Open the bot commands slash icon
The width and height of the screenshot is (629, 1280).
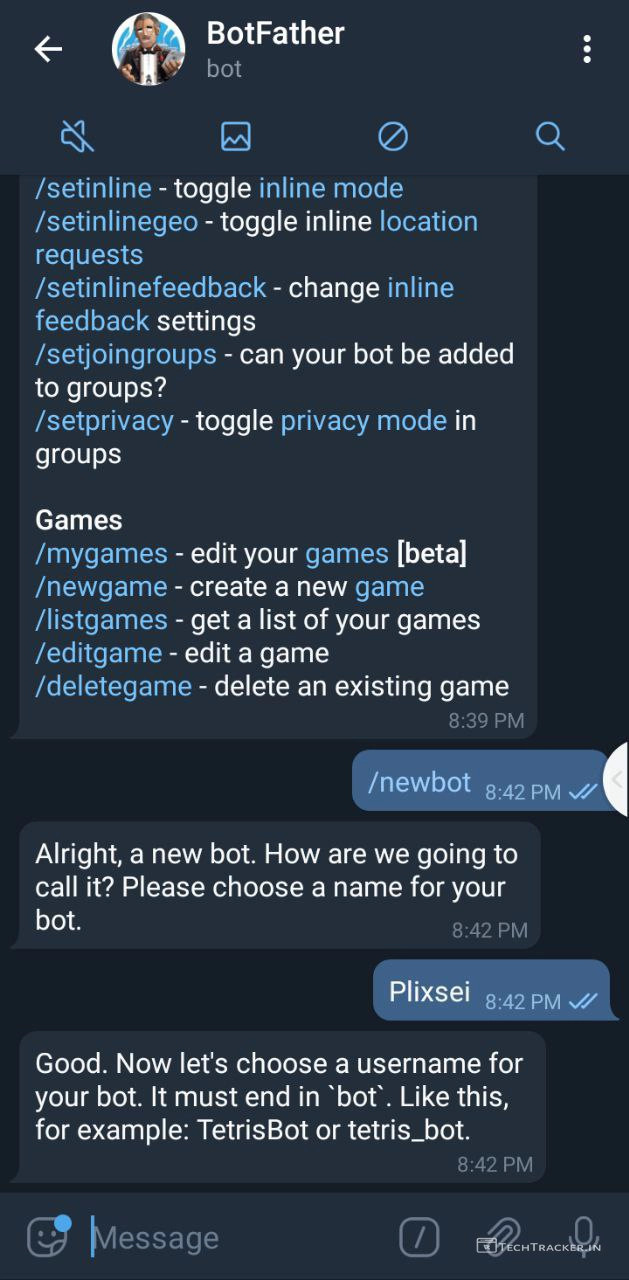click(x=419, y=1237)
